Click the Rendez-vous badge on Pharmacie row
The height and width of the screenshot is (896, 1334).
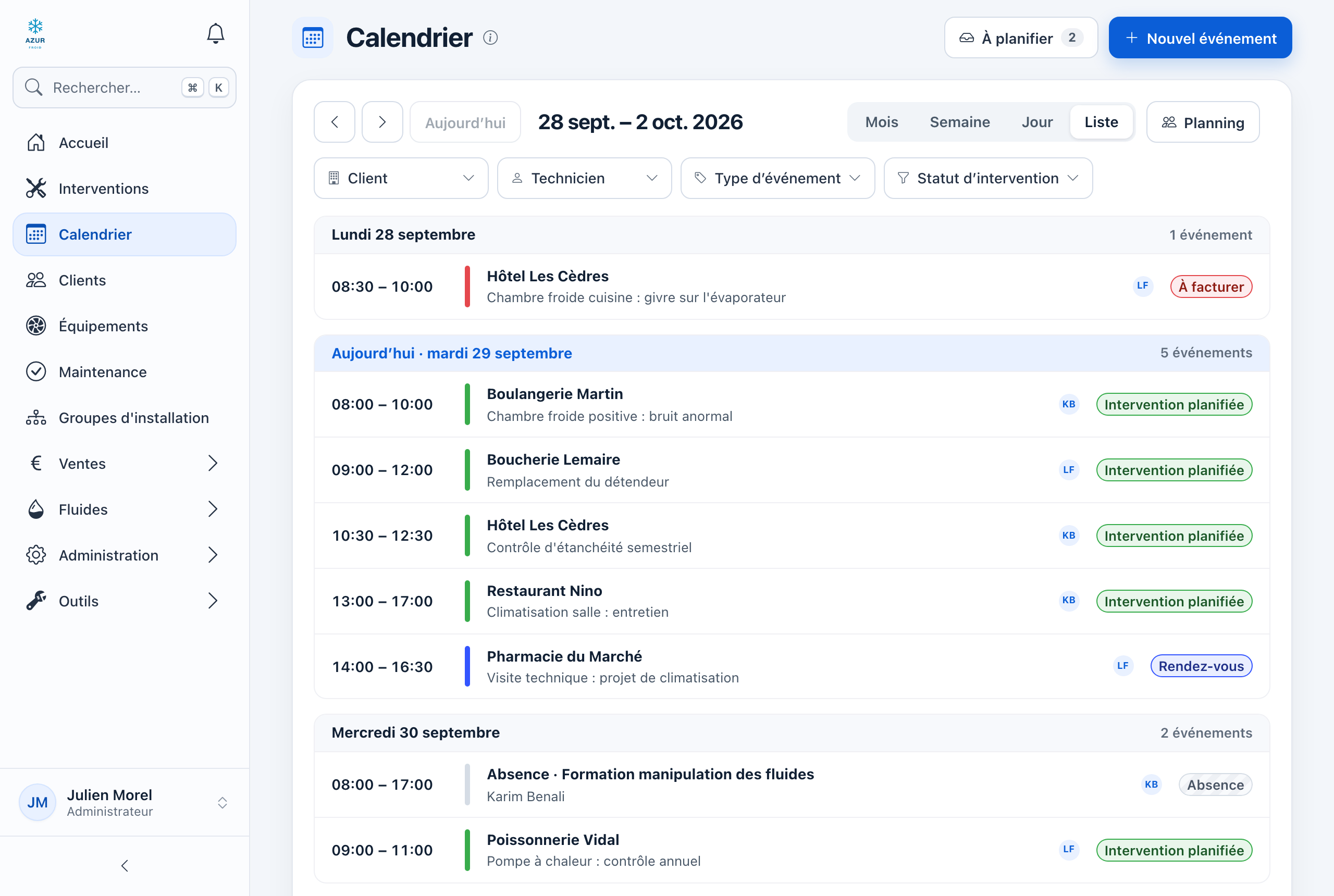click(x=1201, y=666)
